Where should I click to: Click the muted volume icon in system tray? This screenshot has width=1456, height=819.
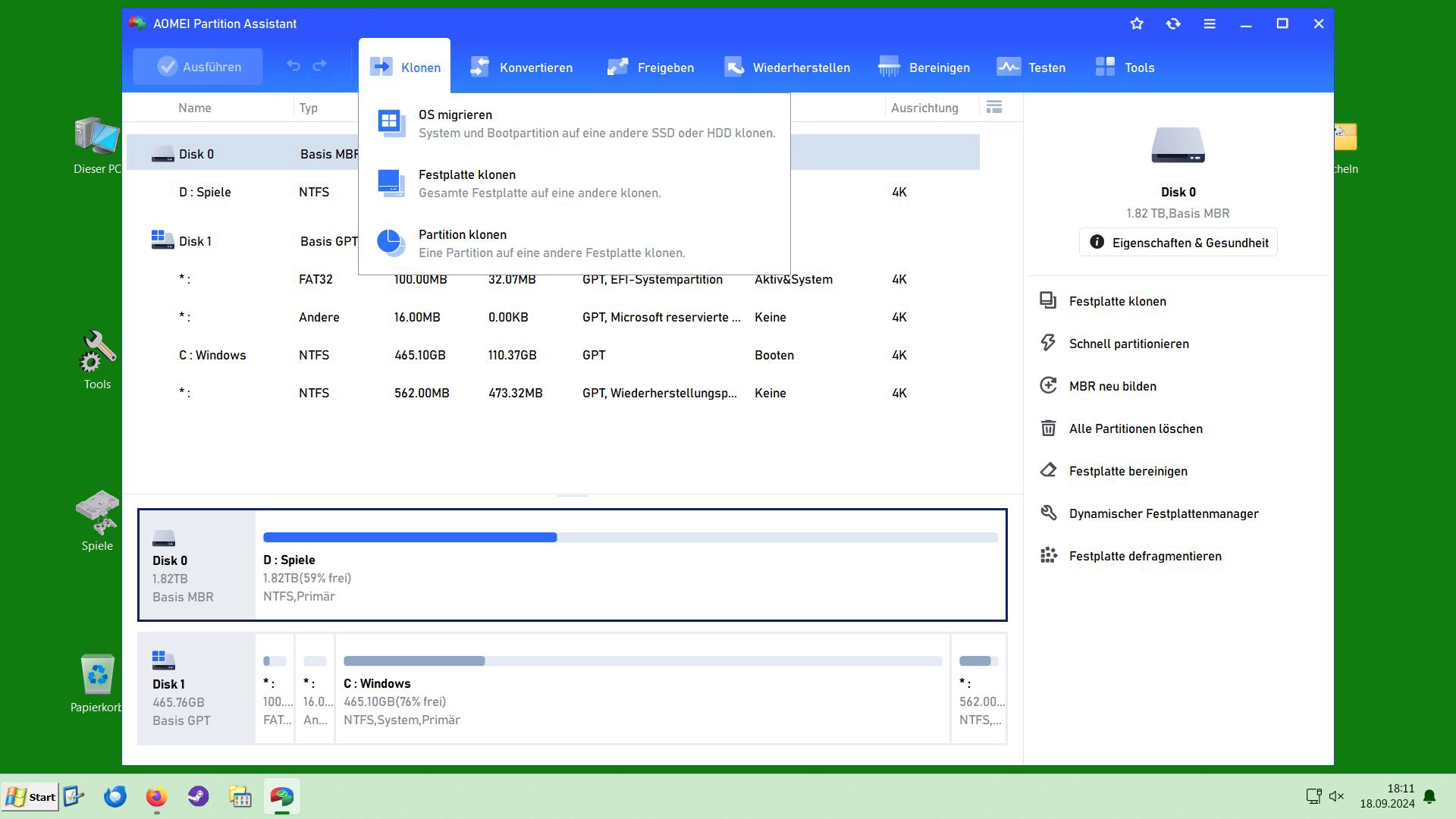point(1337,796)
